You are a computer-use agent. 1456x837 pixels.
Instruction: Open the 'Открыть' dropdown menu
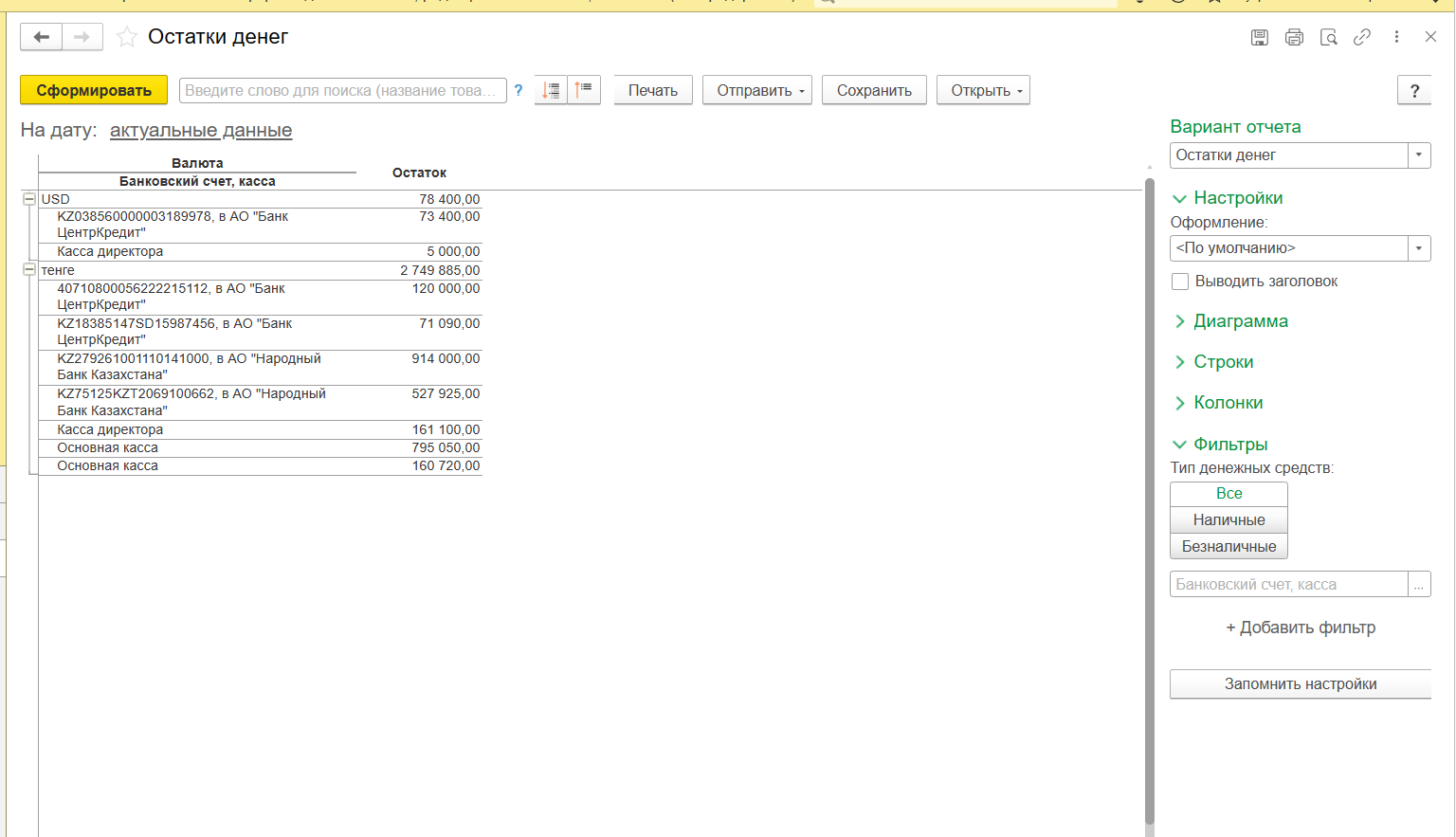click(982, 90)
